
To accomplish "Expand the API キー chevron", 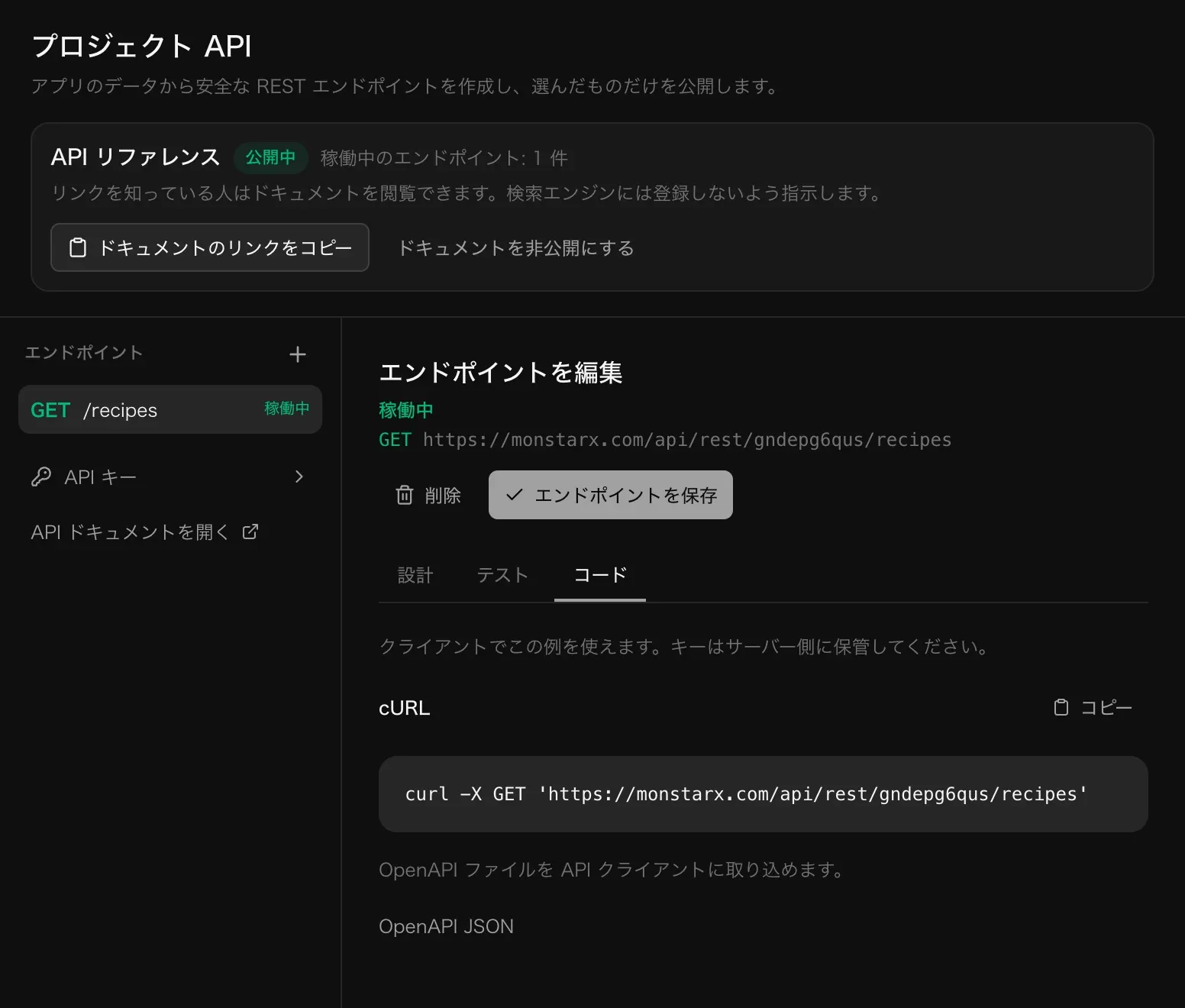I will pyautogui.click(x=299, y=477).
